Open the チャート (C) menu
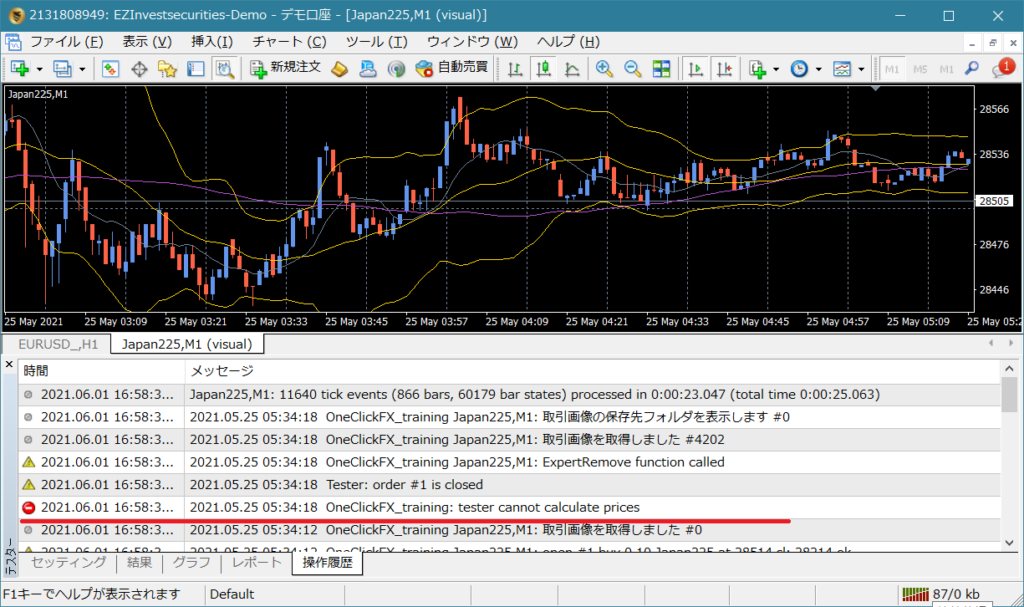The width and height of the screenshot is (1024, 607). pyautogui.click(x=289, y=41)
